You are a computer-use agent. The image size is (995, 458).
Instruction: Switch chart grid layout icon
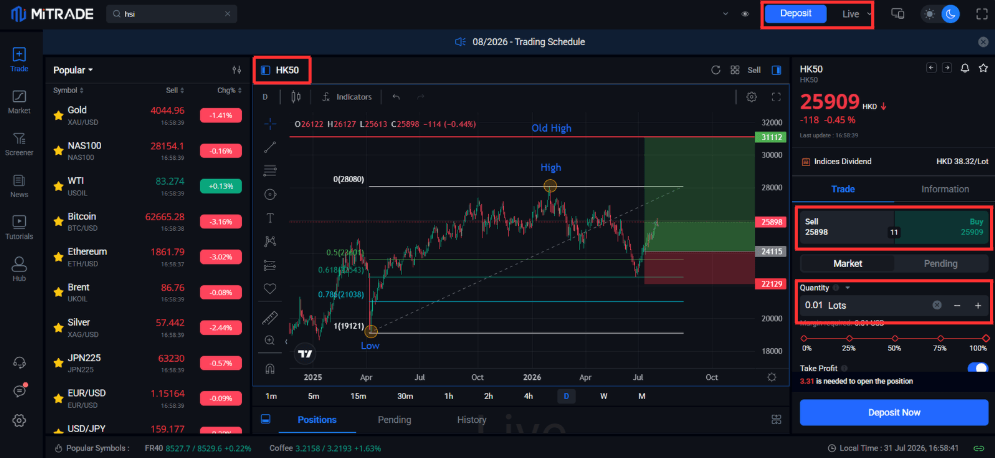point(735,70)
